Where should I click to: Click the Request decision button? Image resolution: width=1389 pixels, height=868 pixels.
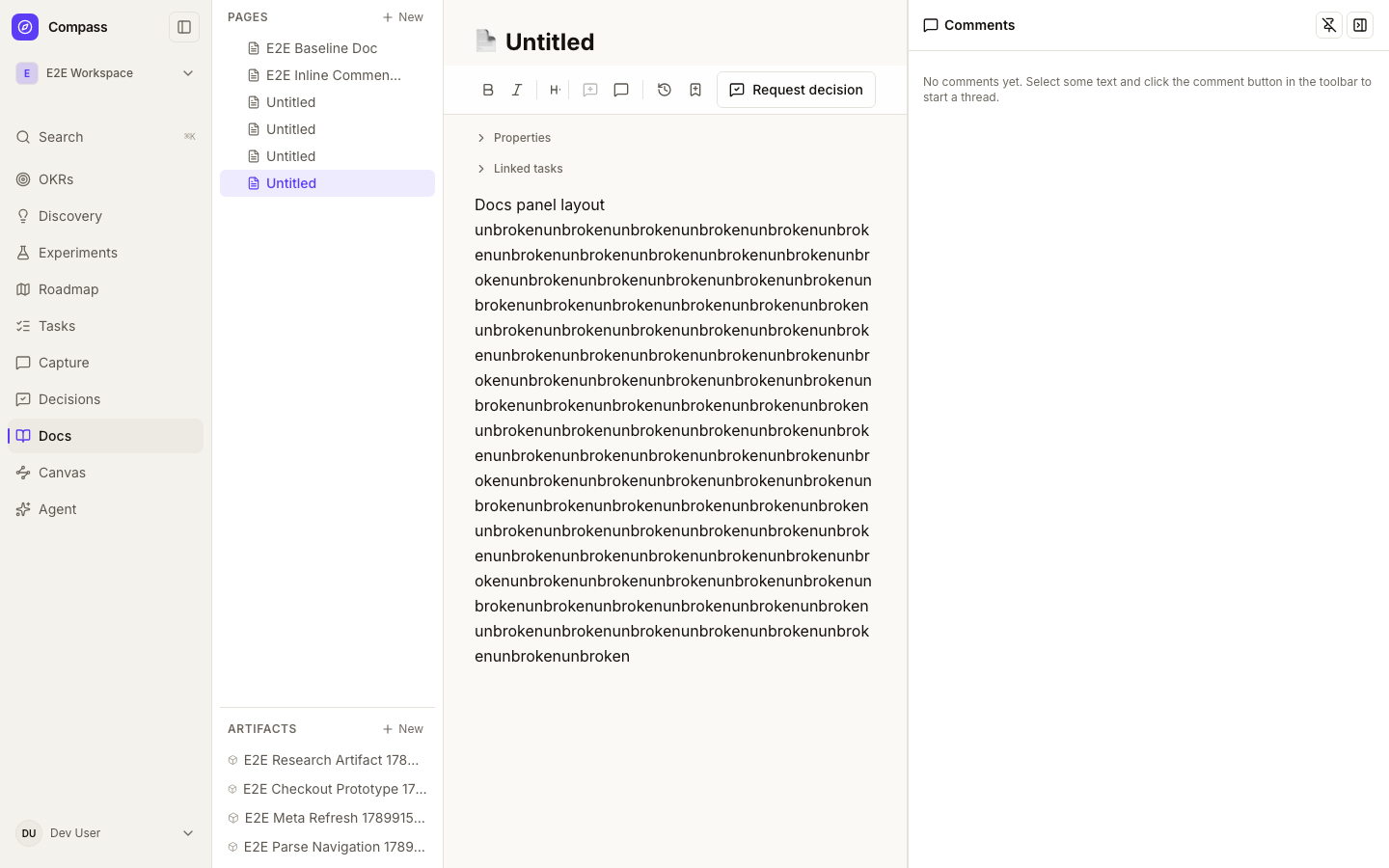pos(796,90)
